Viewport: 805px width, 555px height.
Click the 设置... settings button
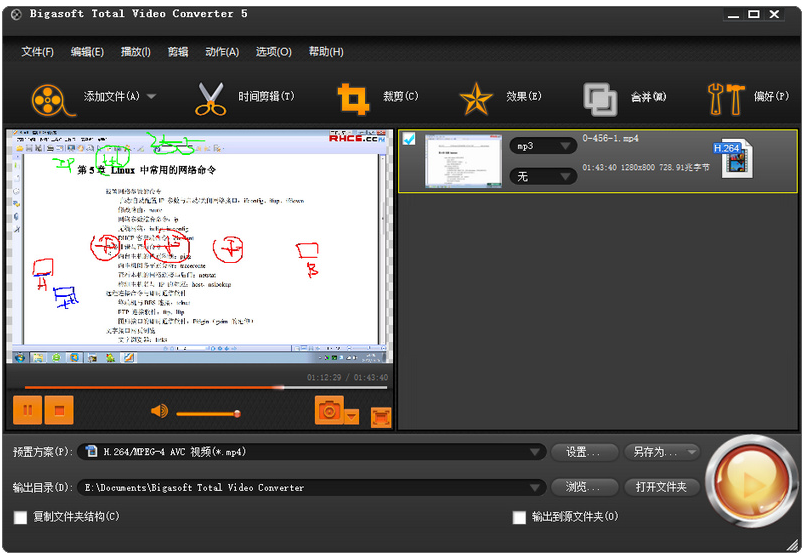[584, 452]
